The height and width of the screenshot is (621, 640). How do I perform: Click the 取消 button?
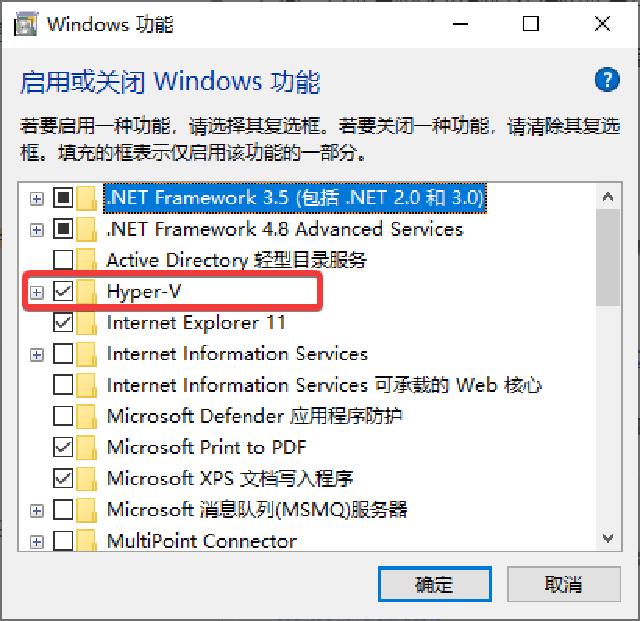click(x=564, y=584)
